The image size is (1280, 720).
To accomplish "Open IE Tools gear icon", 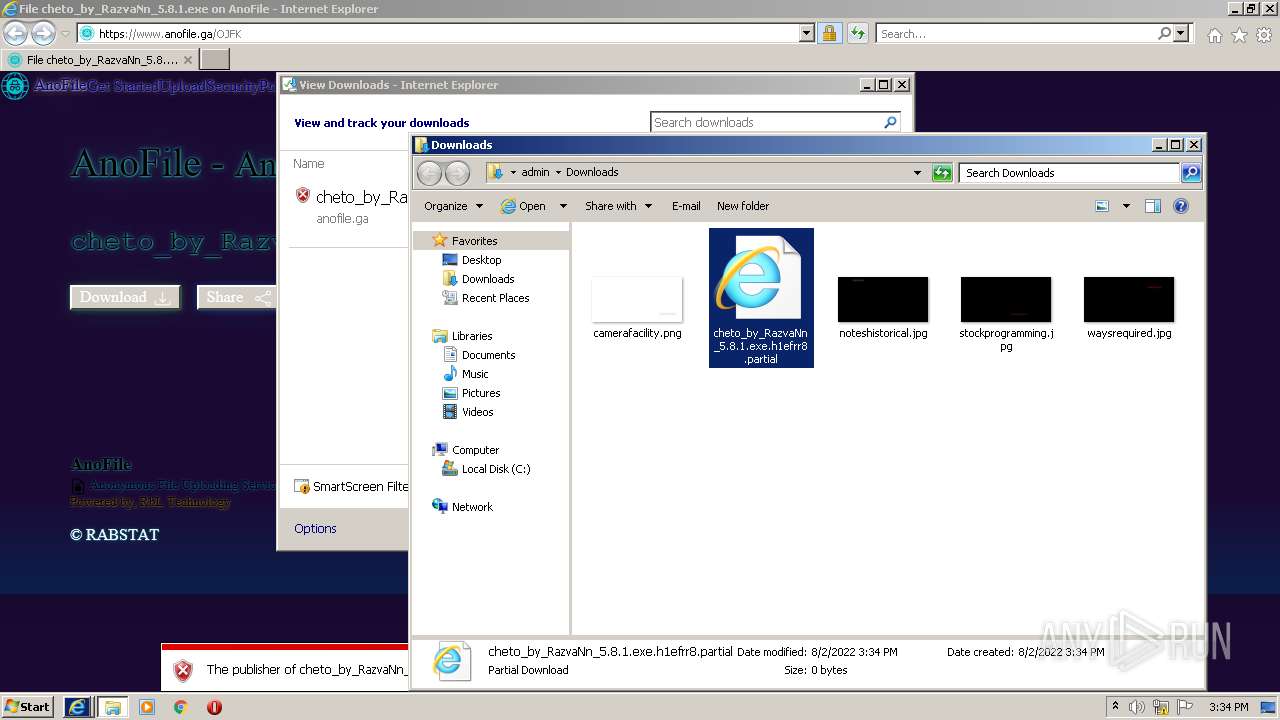I will [x=1264, y=35].
